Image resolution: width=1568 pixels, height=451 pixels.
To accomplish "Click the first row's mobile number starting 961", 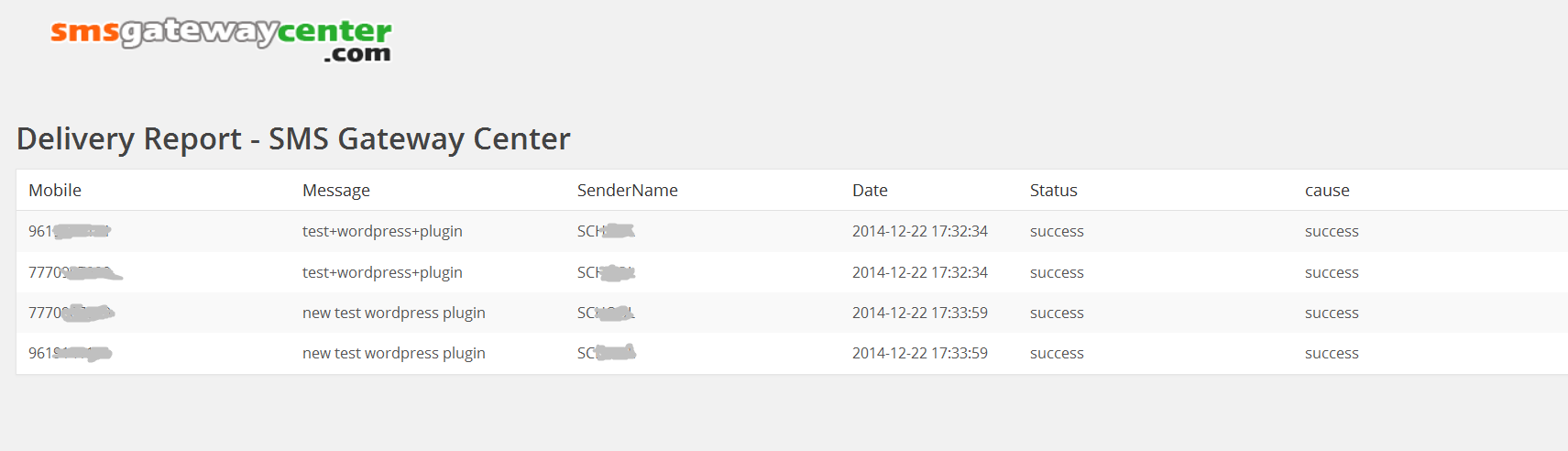I will coord(69,232).
